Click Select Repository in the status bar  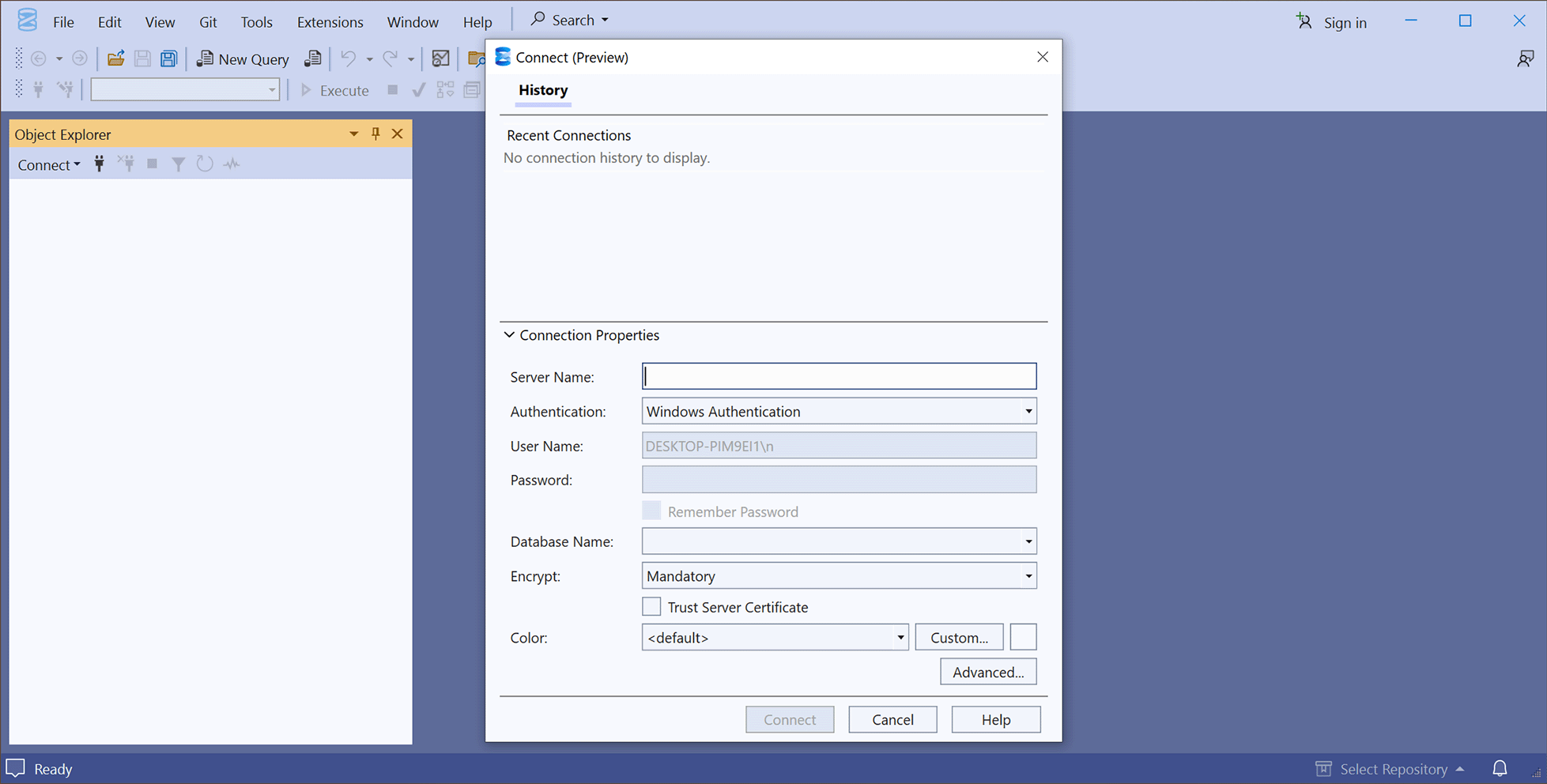1390,769
